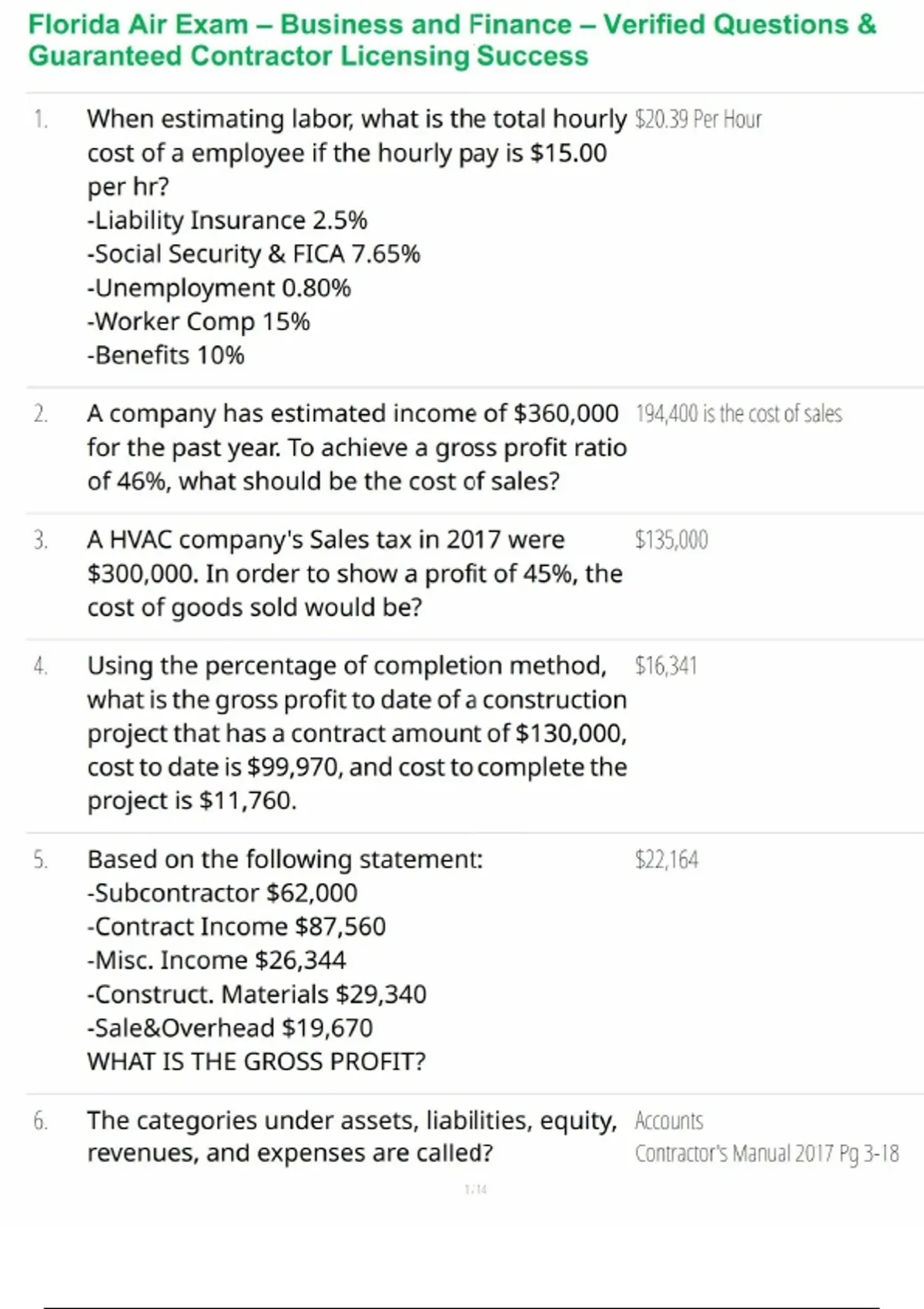Image resolution: width=924 pixels, height=1309 pixels.
Task: Click the 1/14 page number indicator
Action: [x=476, y=1190]
